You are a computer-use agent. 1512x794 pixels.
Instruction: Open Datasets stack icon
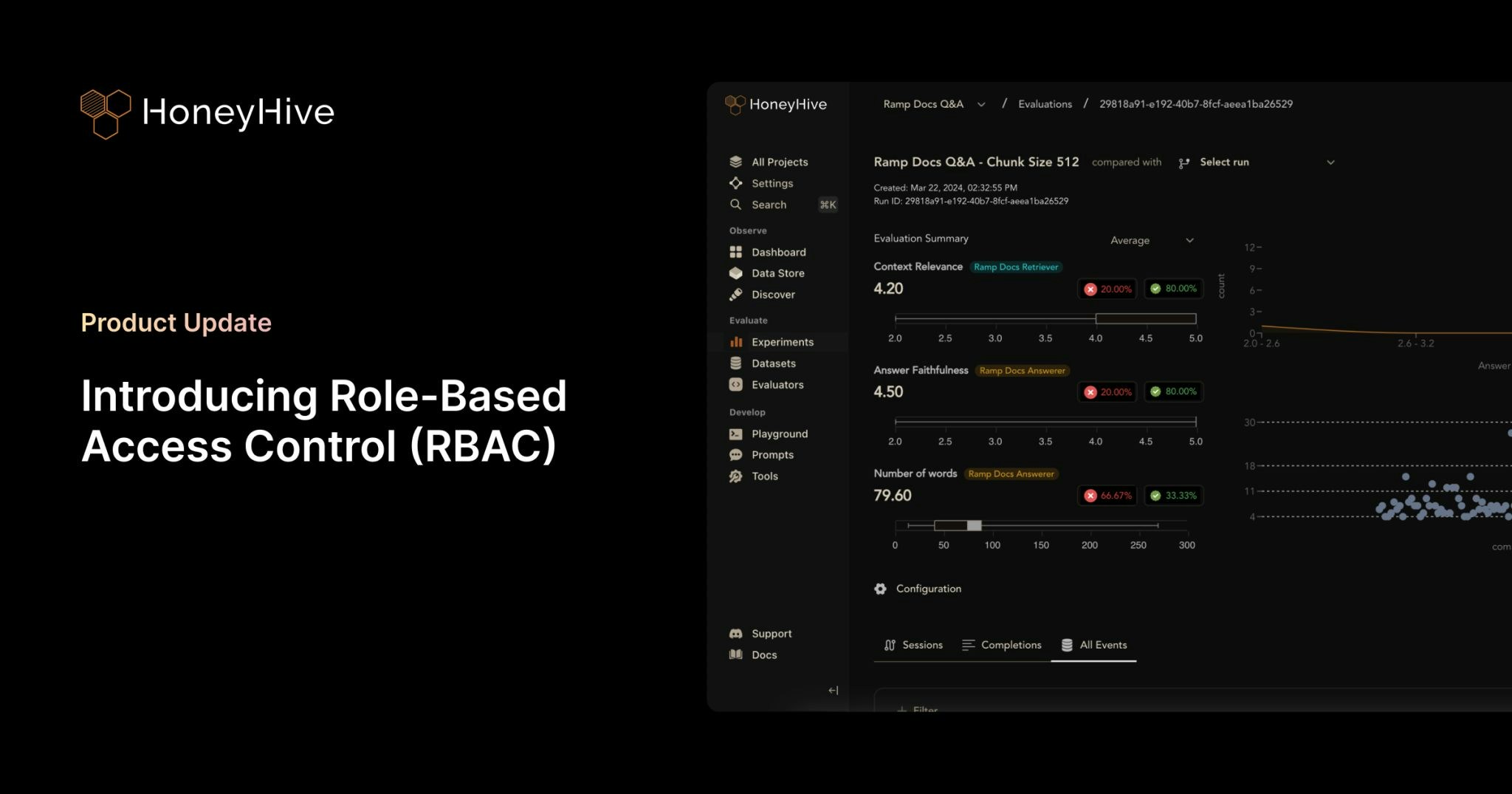click(735, 363)
